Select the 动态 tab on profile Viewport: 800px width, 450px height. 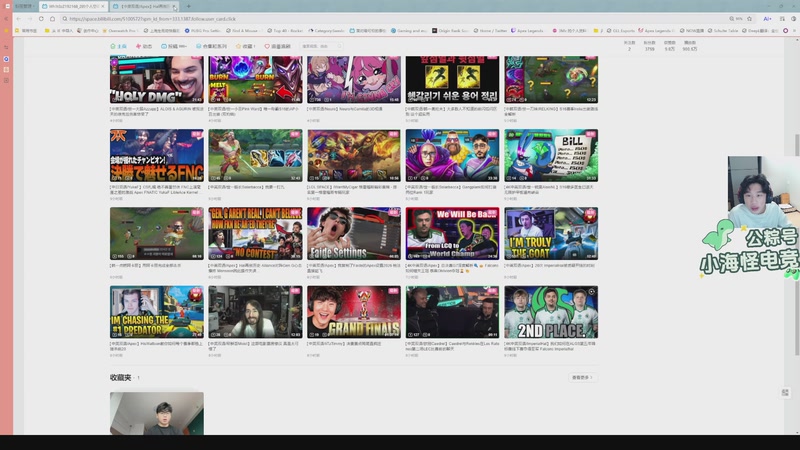tap(144, 46)
